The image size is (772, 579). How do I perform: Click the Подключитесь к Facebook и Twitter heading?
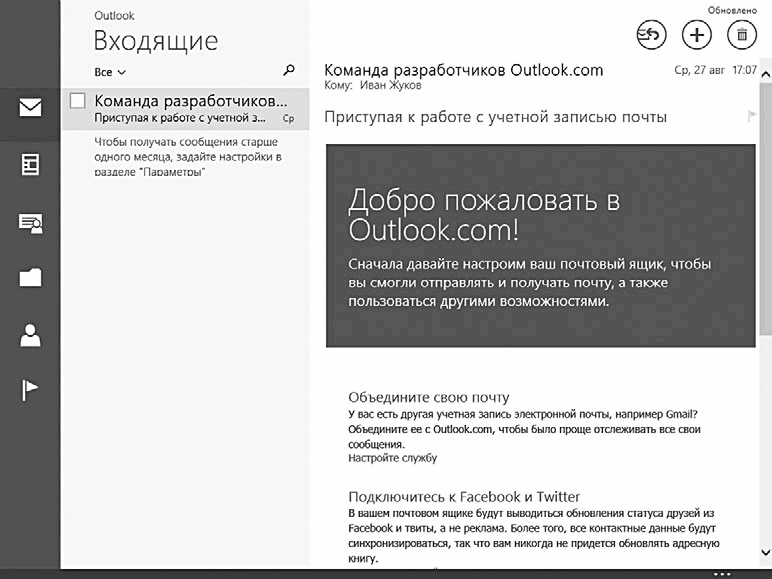[x=464, y=496]
